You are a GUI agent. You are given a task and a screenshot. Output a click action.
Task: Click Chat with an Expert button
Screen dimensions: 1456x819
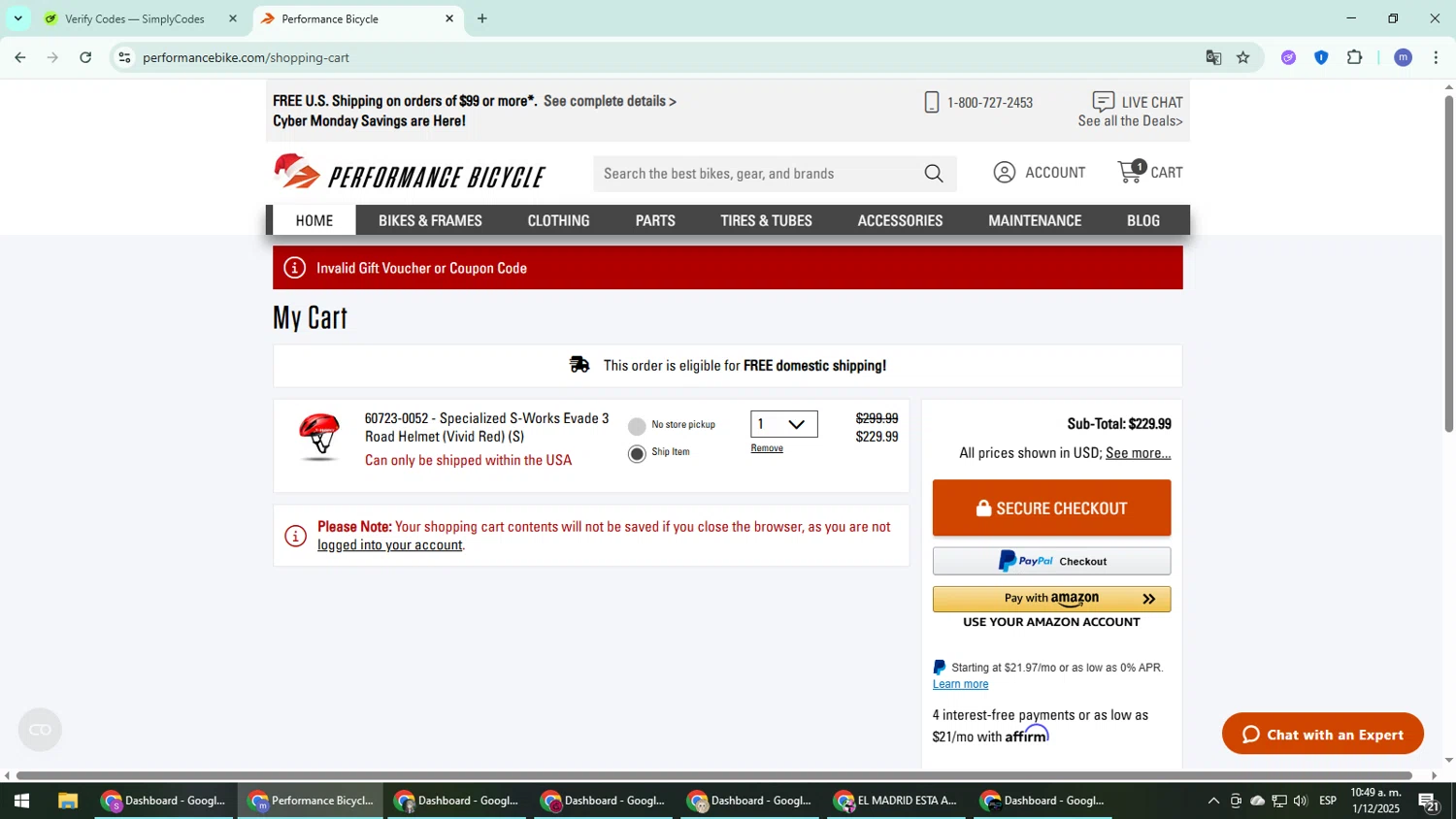click(x=1323, y=734)
